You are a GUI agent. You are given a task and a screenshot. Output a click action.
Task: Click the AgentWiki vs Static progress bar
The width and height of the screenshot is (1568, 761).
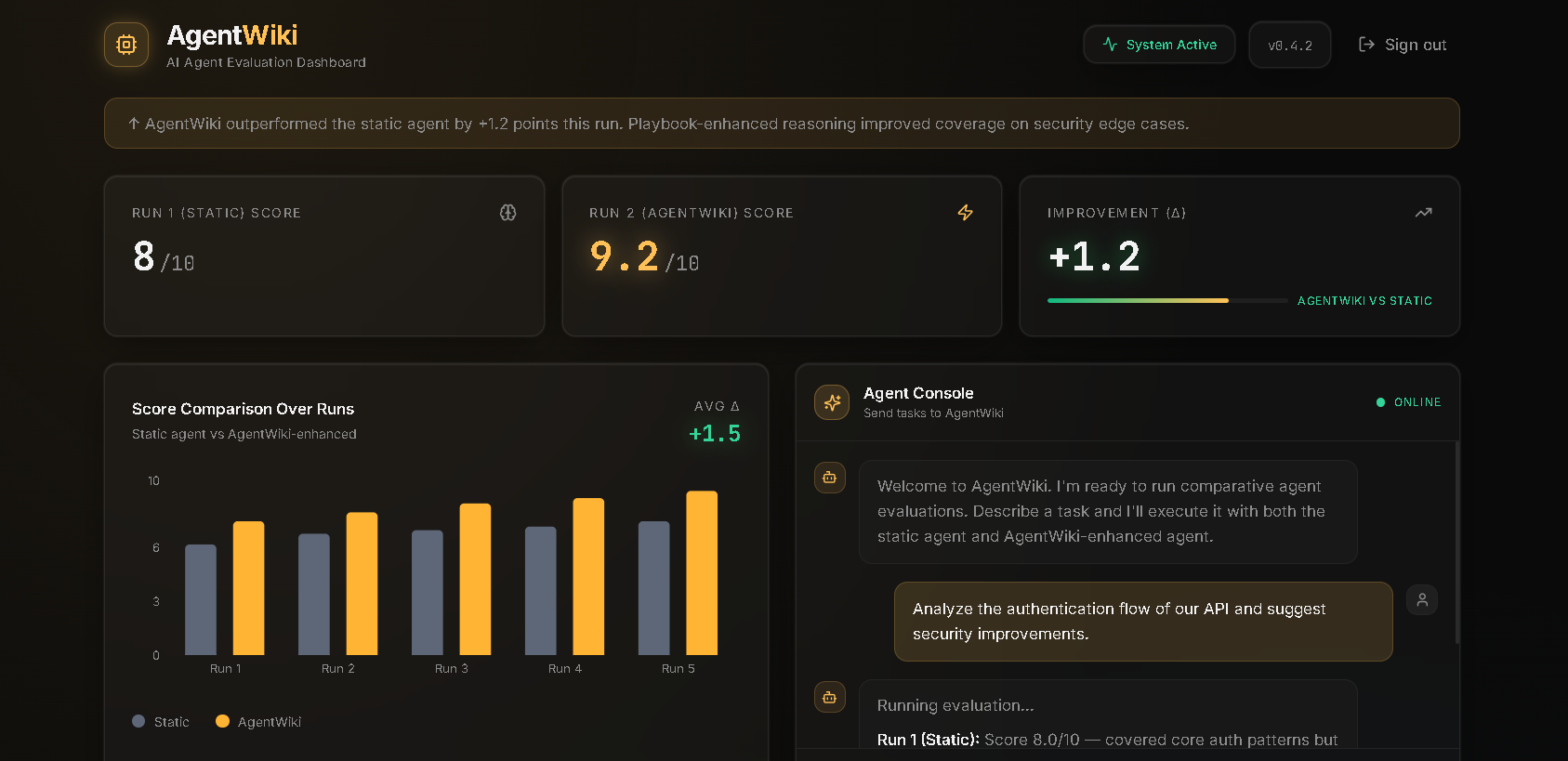pos(1167,300)
